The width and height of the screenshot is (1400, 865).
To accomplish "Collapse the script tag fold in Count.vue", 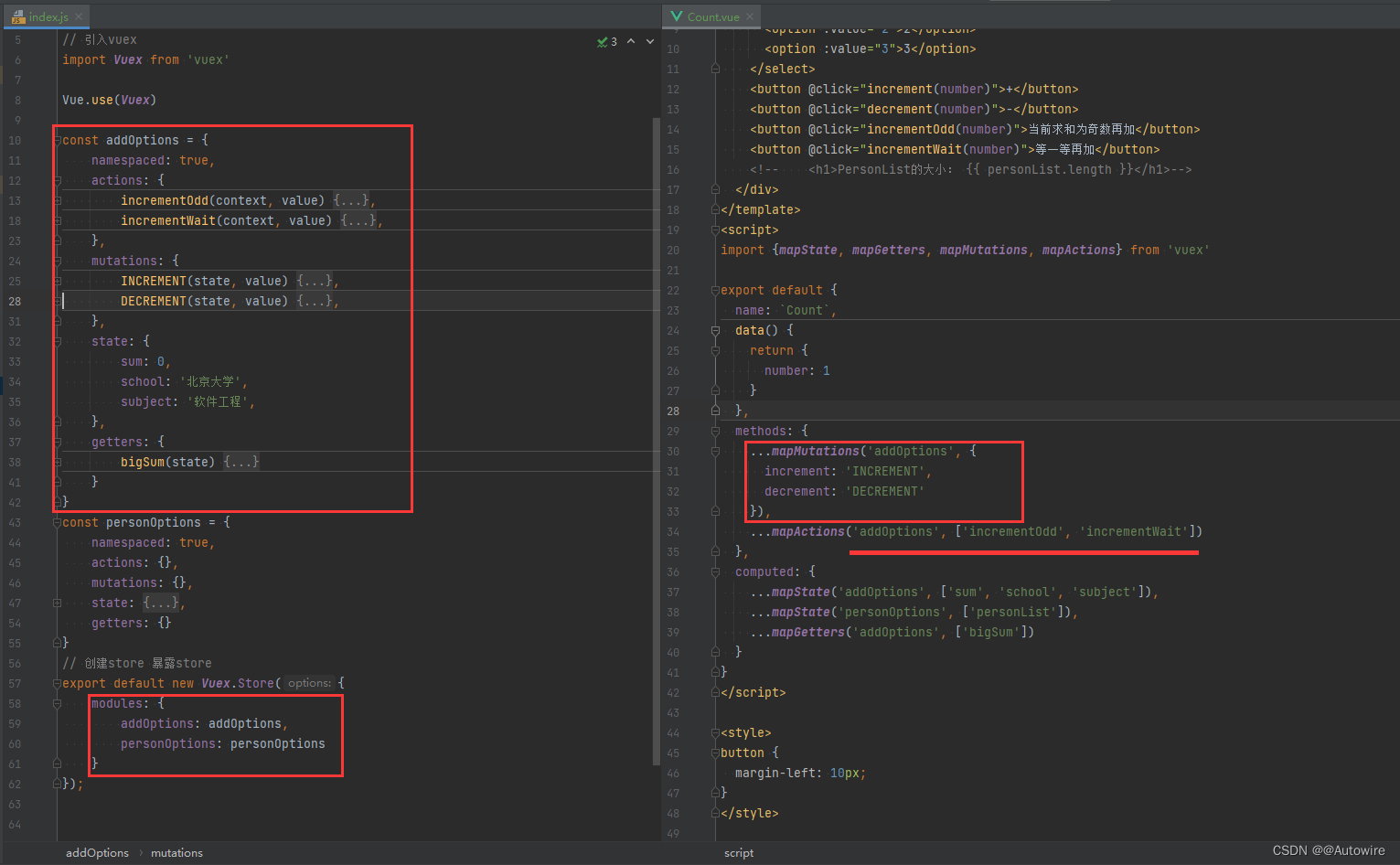I will tap(715, 230).
